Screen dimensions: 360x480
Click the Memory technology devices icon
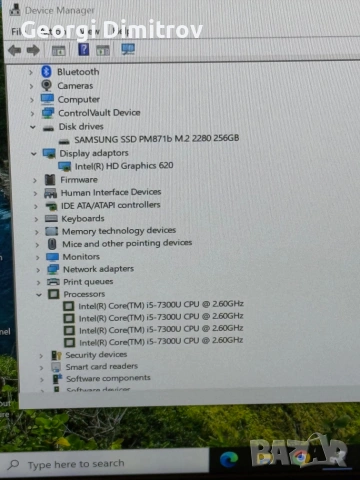pyautogui.click(x=52, y=231)
